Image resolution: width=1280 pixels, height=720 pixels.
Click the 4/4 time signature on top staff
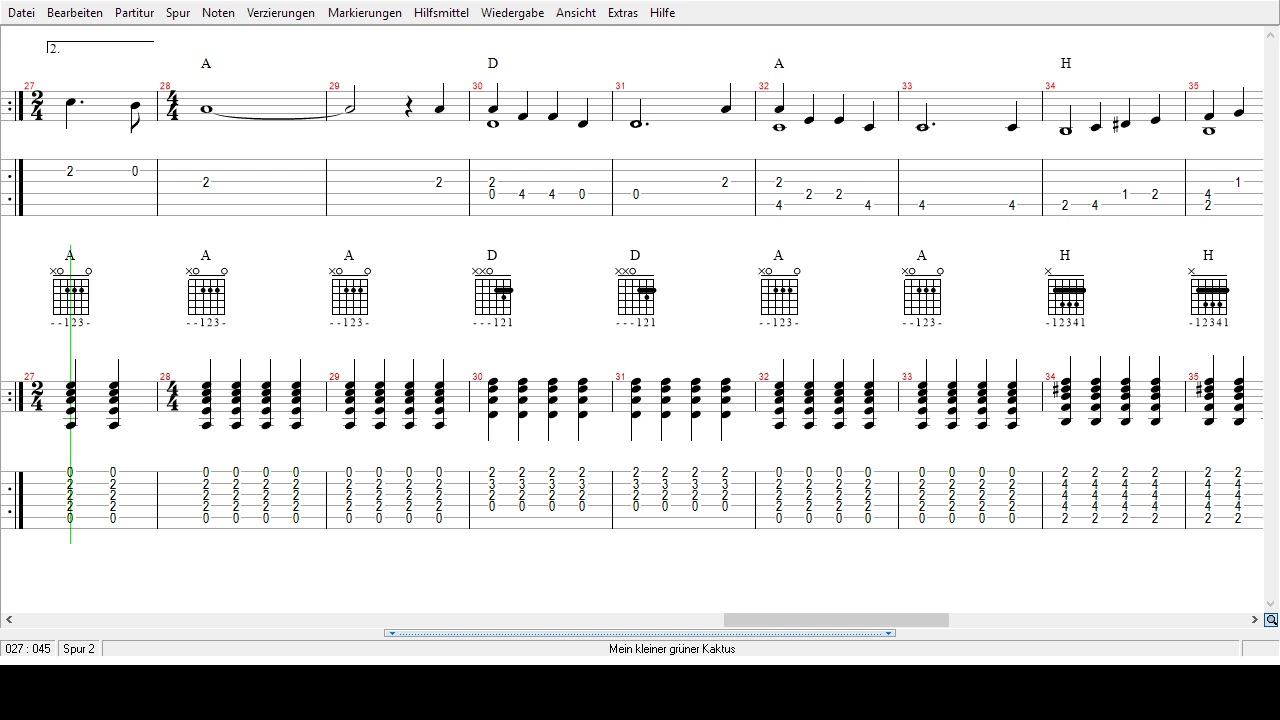172,106
